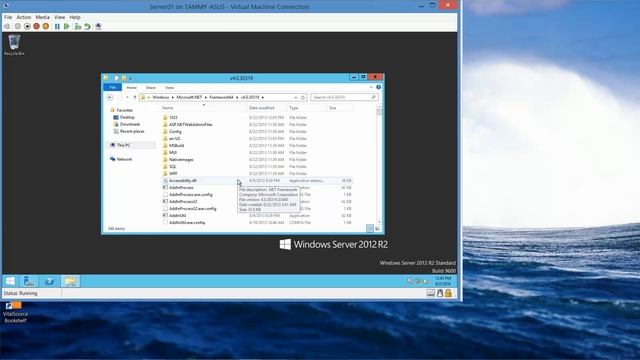The height and width of the screenshot is (360, 640).
Task: Click the scrollbar down arrow
Action: 379,222
